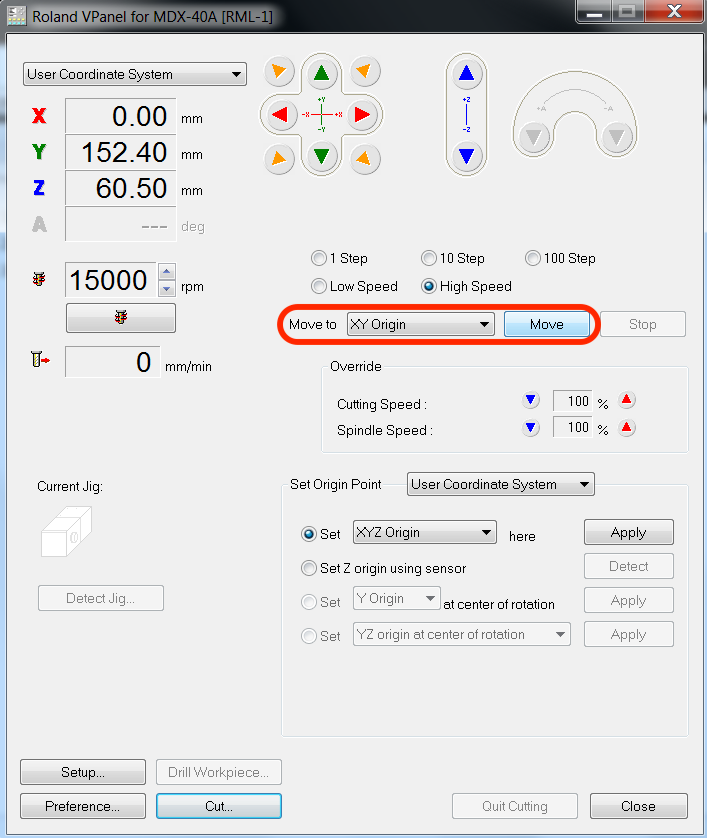
Task: Click the VPanel title bar app icon
Action: [16, 15]
